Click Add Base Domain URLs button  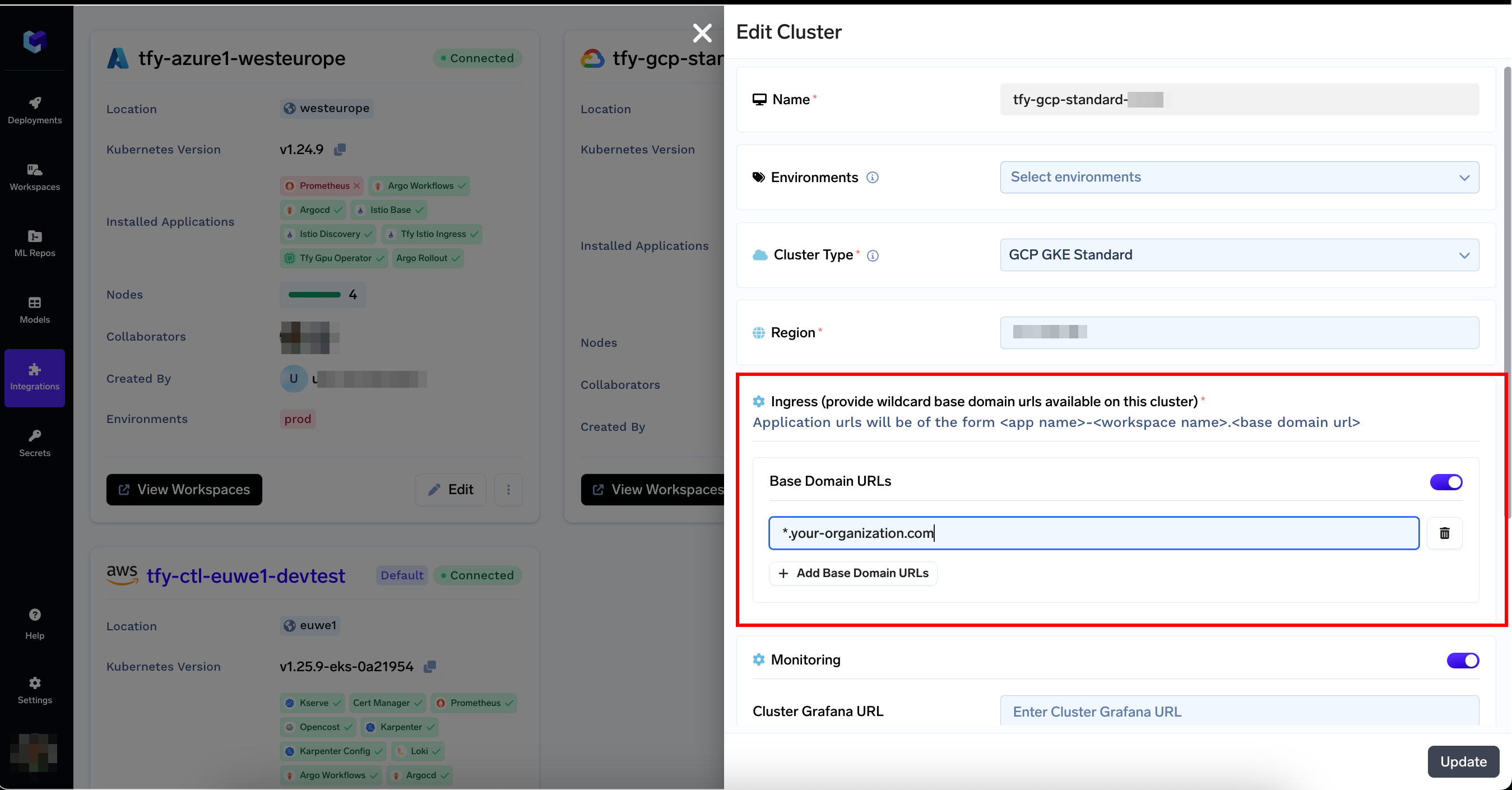[x=853, y=573]
